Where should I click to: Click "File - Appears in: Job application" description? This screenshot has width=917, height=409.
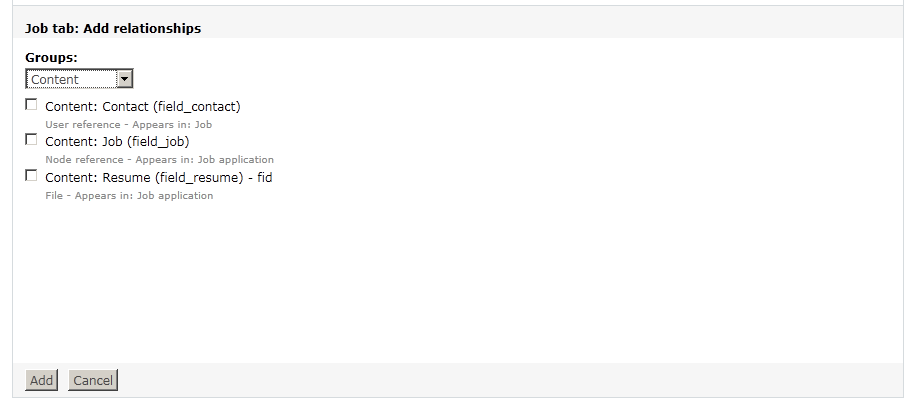tap(129, 196)
